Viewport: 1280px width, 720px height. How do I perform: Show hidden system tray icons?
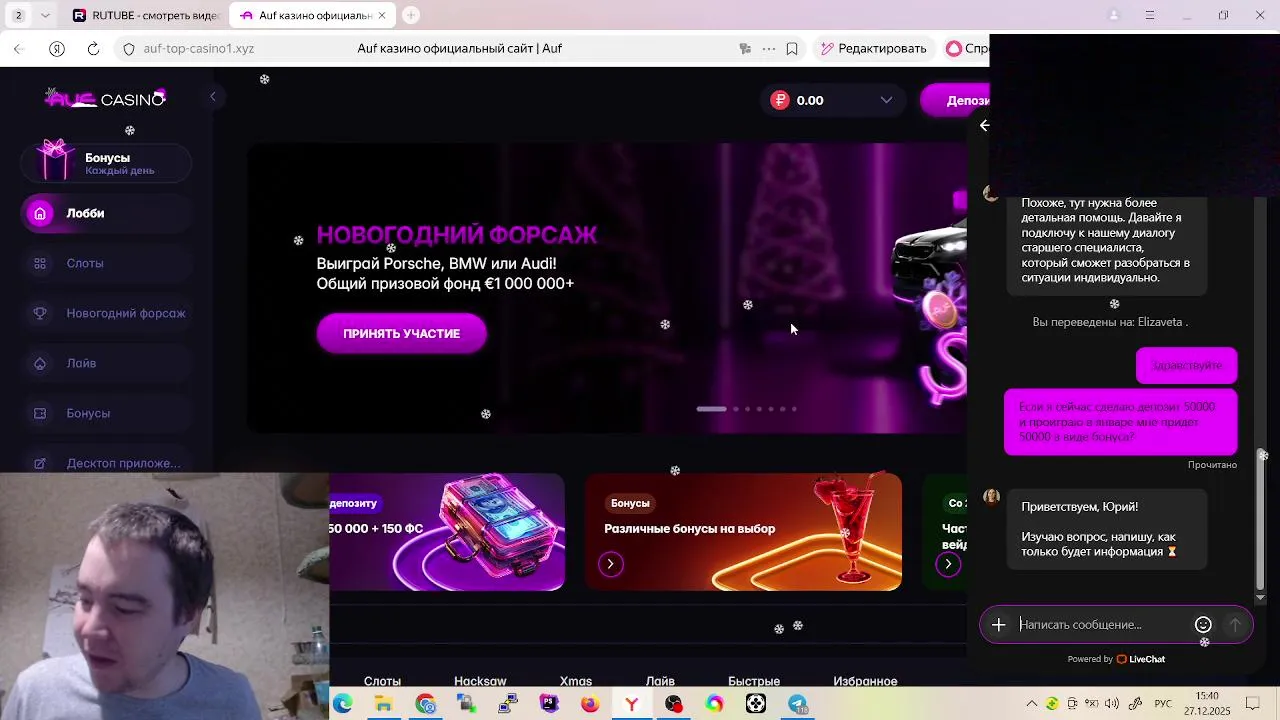click(x=1031, y=704)
